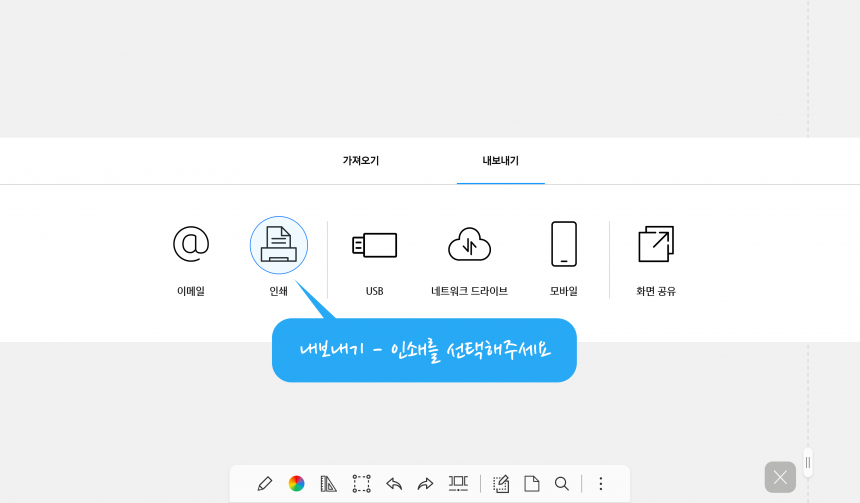
Task: Switch to the 가져오기 tab
Action: point(361,161)
